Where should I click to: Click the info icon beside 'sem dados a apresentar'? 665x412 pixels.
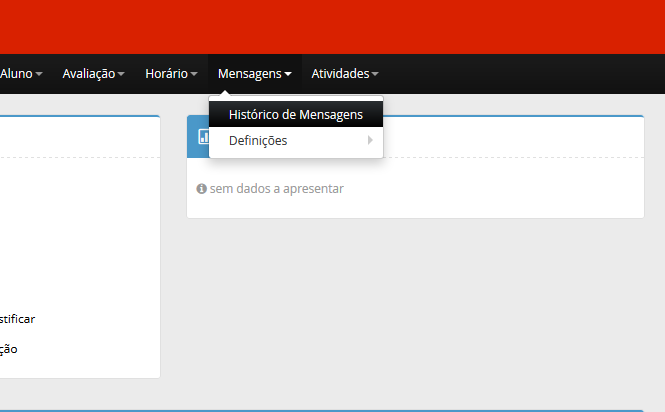pyautogui.click(x=202, y=188)
